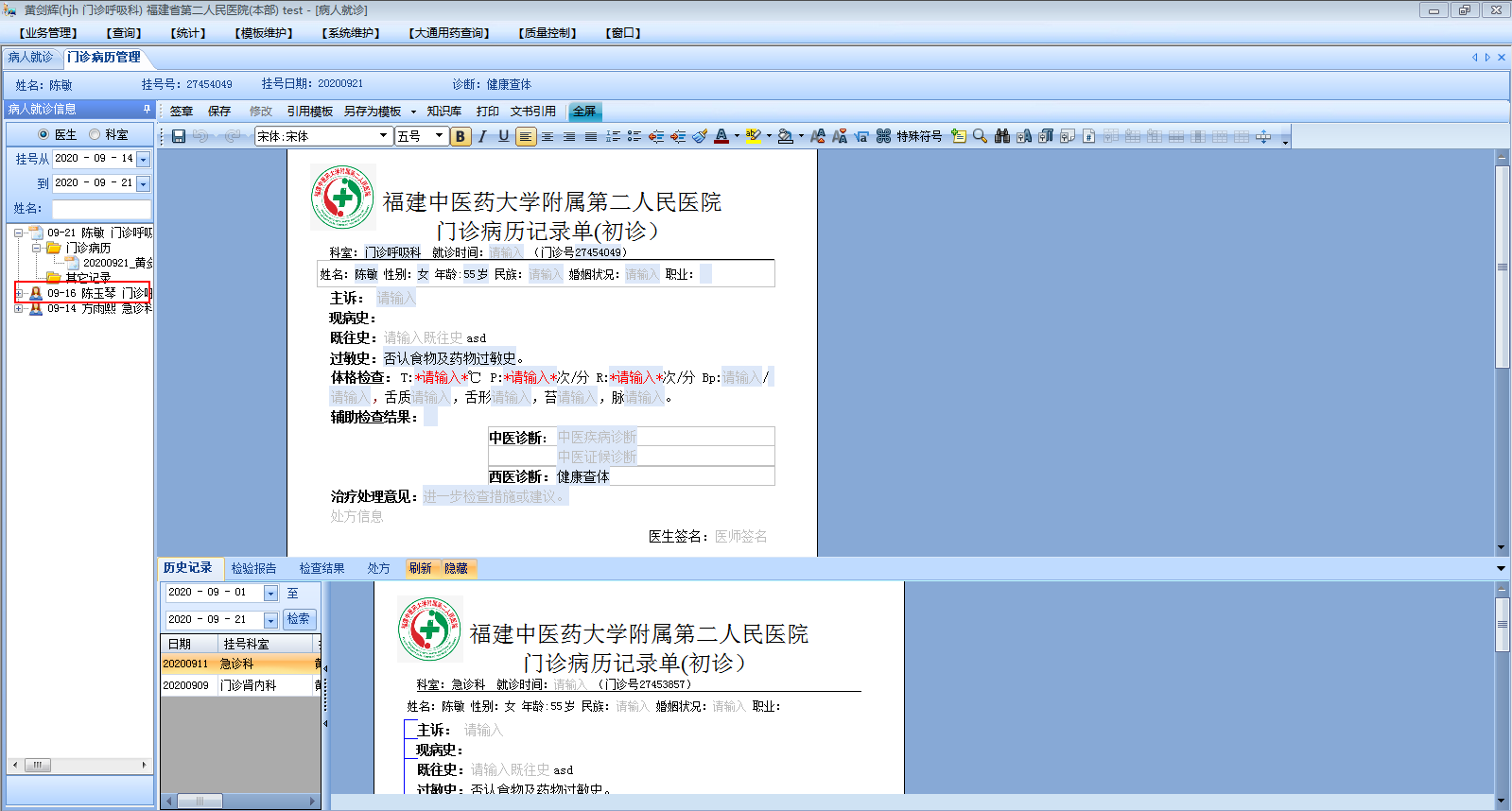Open the history start date dropdown
The image size is (1512, 811).
(x=270, y=593)
